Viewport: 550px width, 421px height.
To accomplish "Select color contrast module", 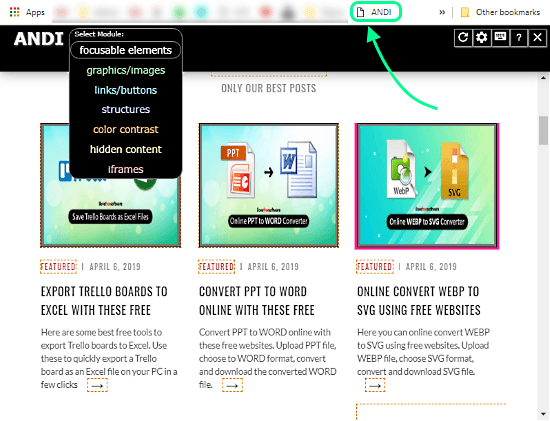I will pos(126,129).
